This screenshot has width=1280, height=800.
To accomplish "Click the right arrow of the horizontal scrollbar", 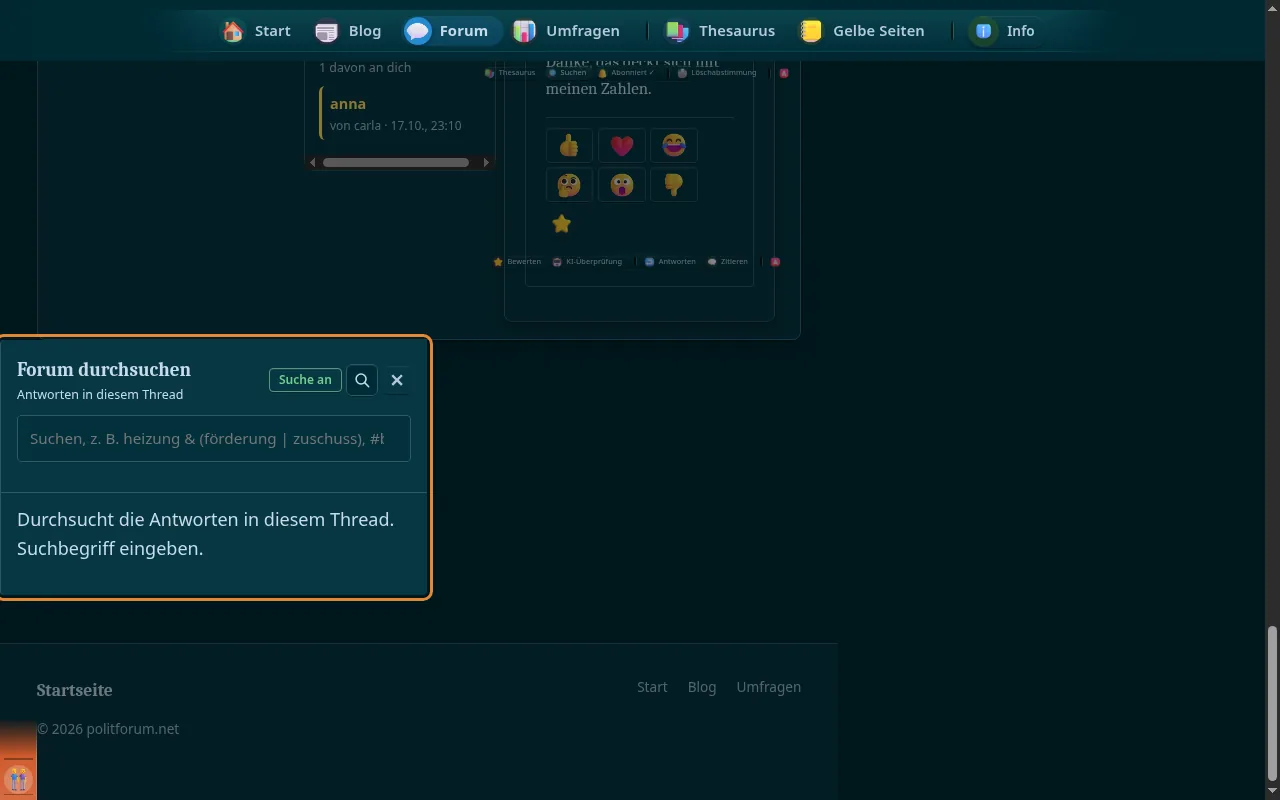I will point(487,162).
